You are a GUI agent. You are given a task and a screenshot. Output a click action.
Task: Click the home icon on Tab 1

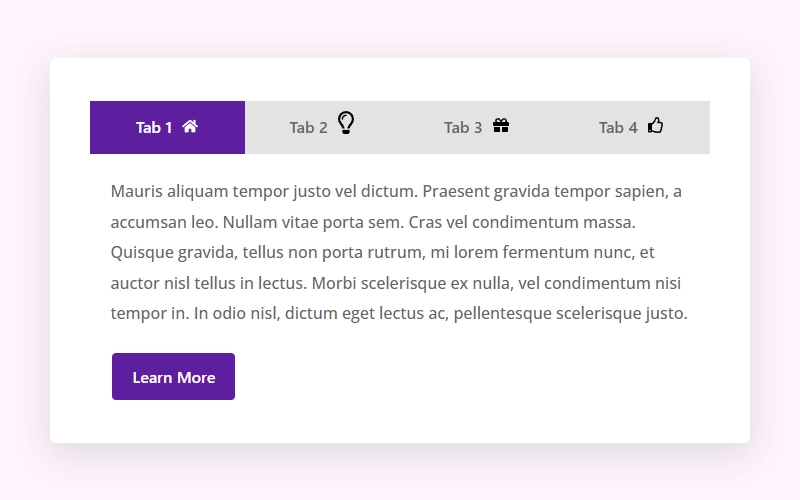coord(190,126)
